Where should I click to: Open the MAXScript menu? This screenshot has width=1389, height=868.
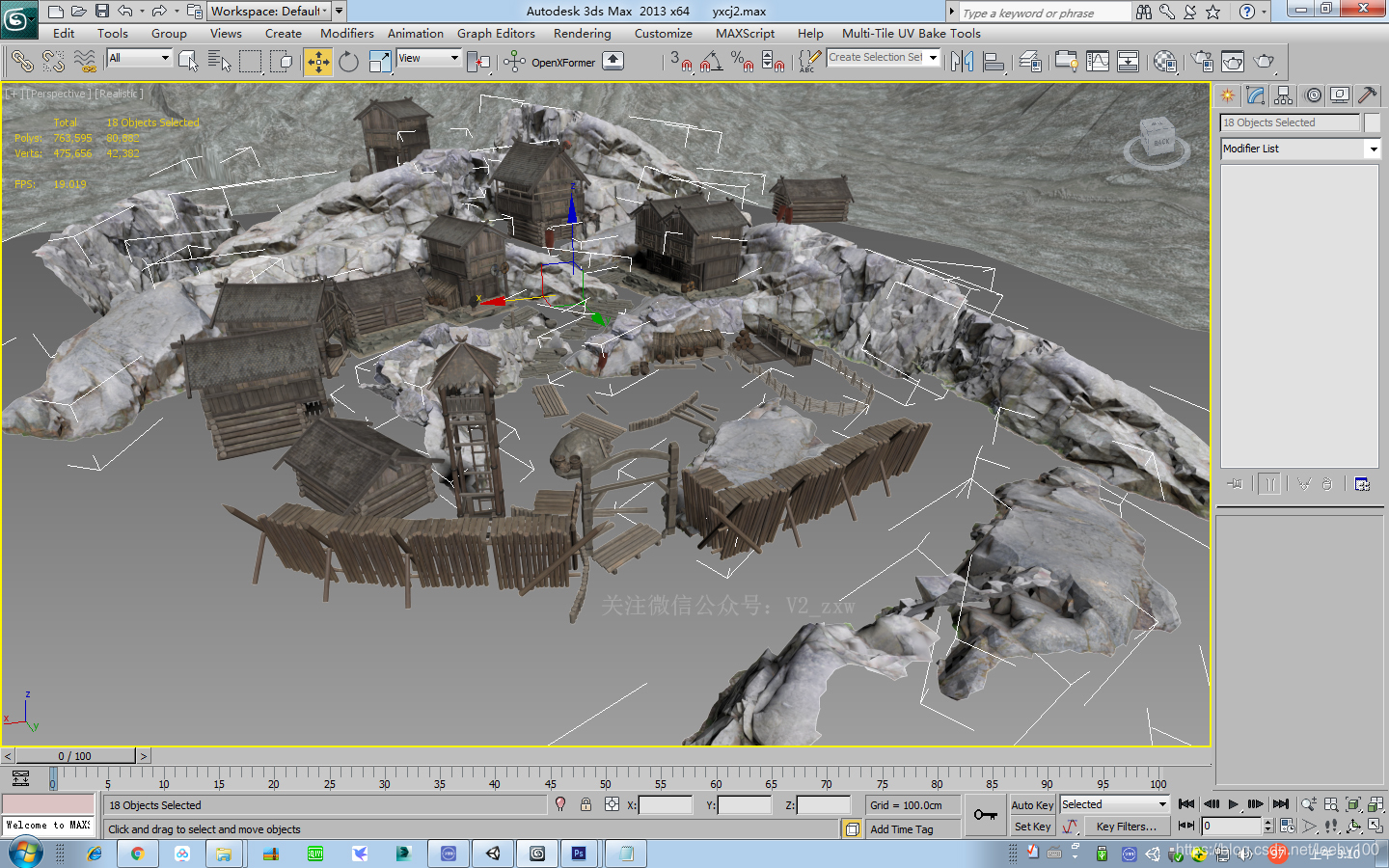pos(745,33)
